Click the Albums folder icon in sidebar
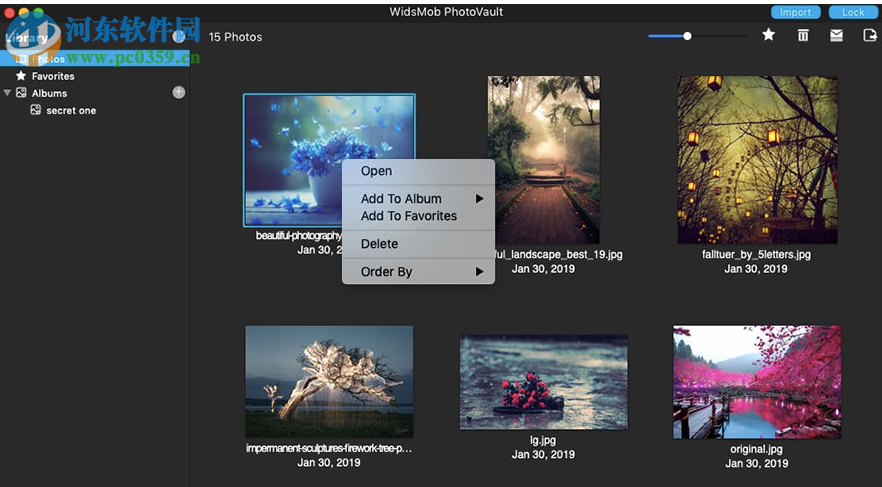This screenshot has width=882, height=487. click(21, 93)
